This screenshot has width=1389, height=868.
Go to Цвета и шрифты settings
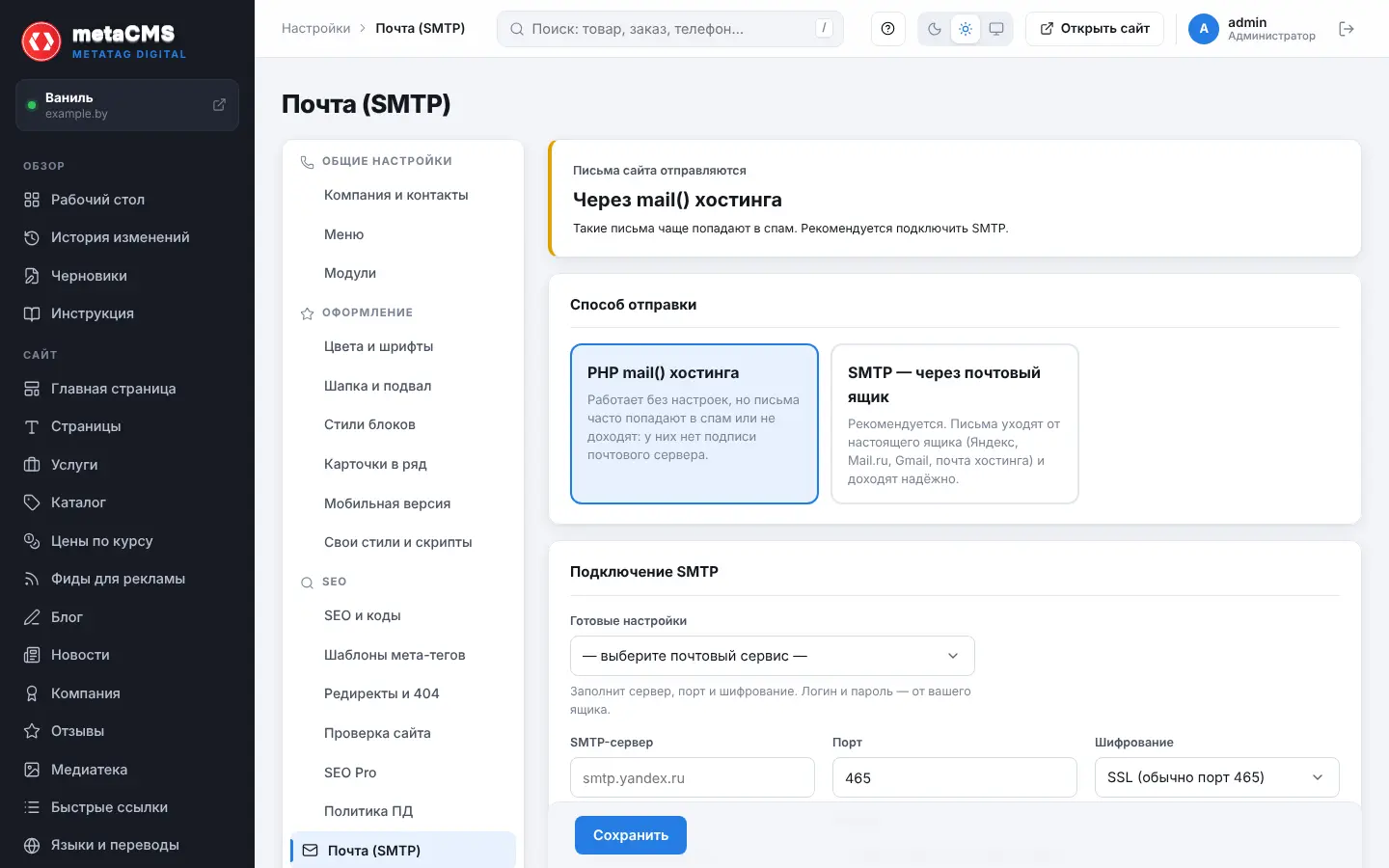click(x=379, y=346)
